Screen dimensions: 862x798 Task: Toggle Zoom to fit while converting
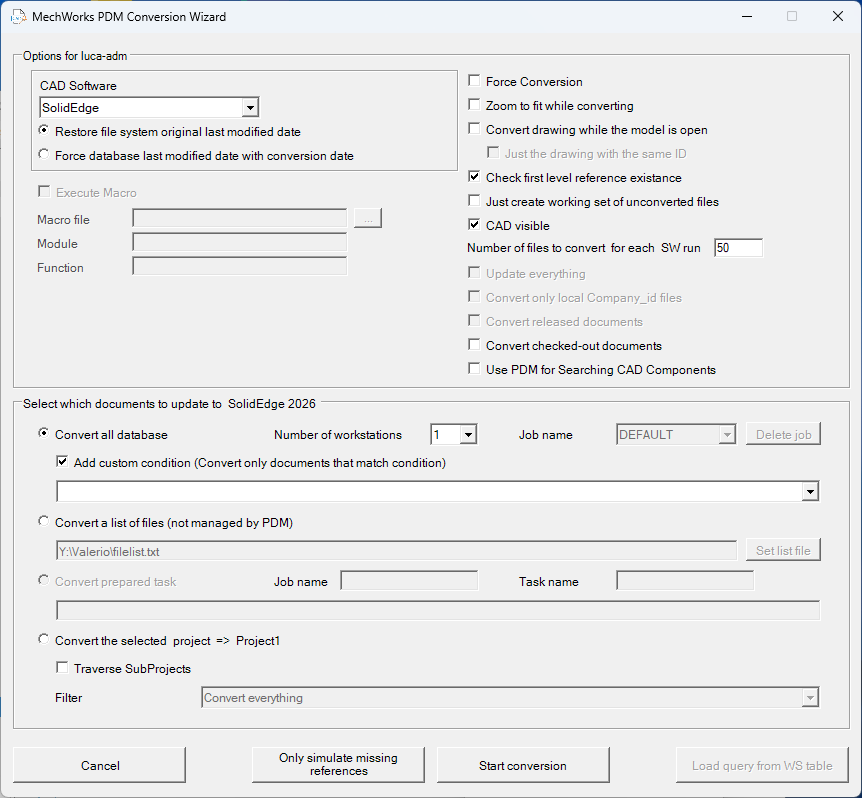click(474, 104)
